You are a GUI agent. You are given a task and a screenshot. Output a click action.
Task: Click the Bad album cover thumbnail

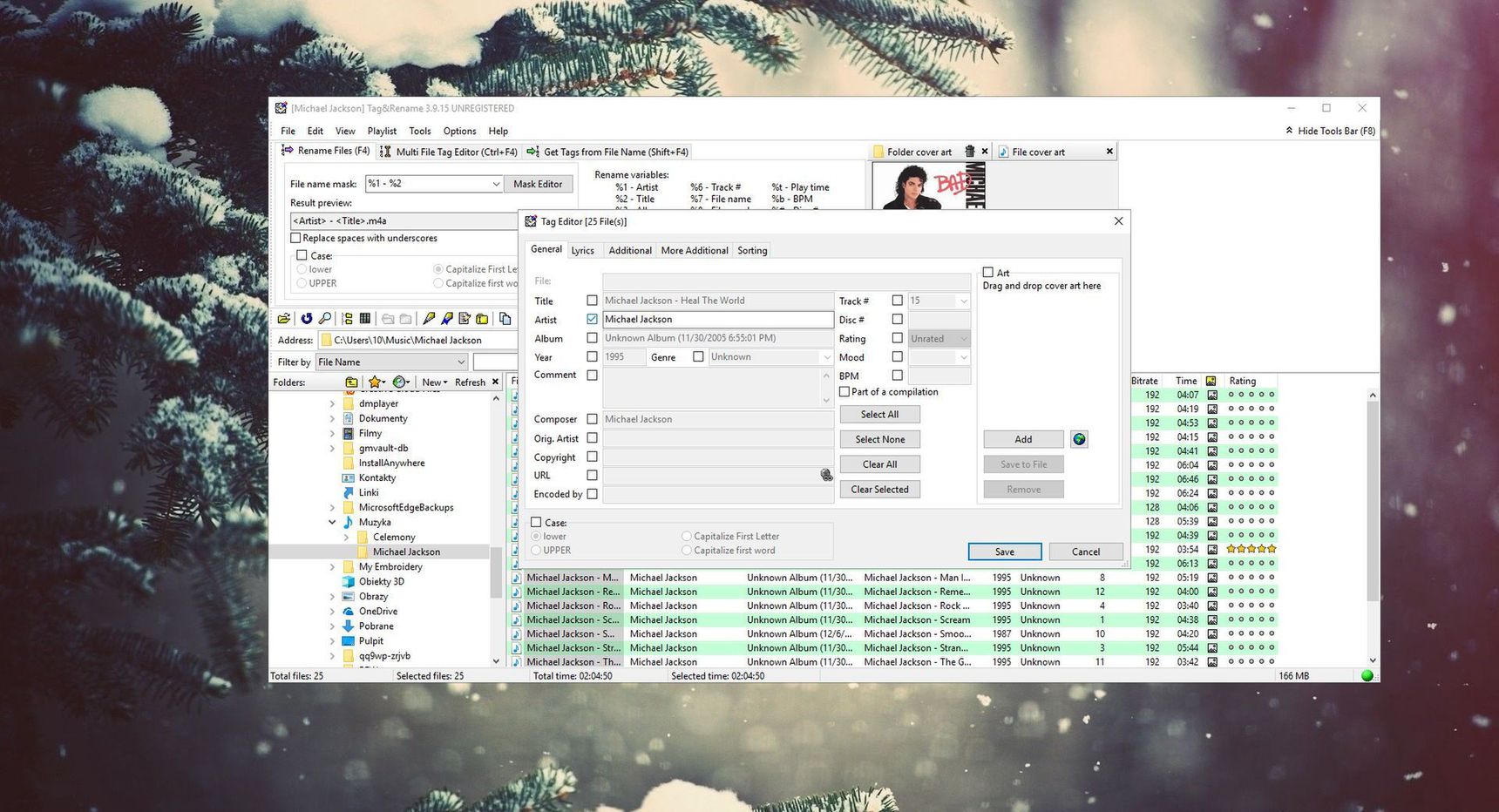click(x=929, y=186)
